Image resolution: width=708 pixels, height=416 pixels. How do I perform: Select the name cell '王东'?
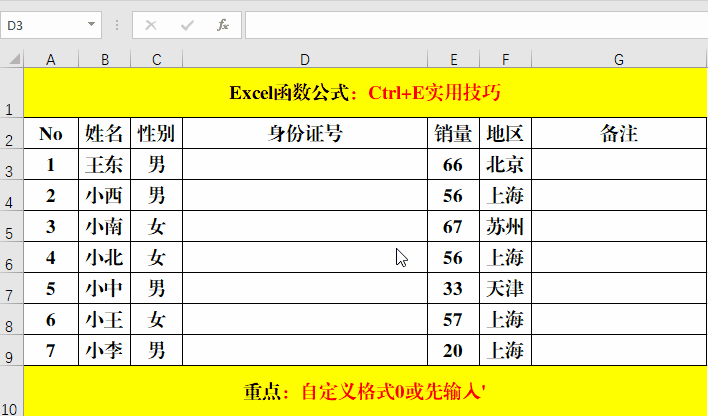click(105, 164)
